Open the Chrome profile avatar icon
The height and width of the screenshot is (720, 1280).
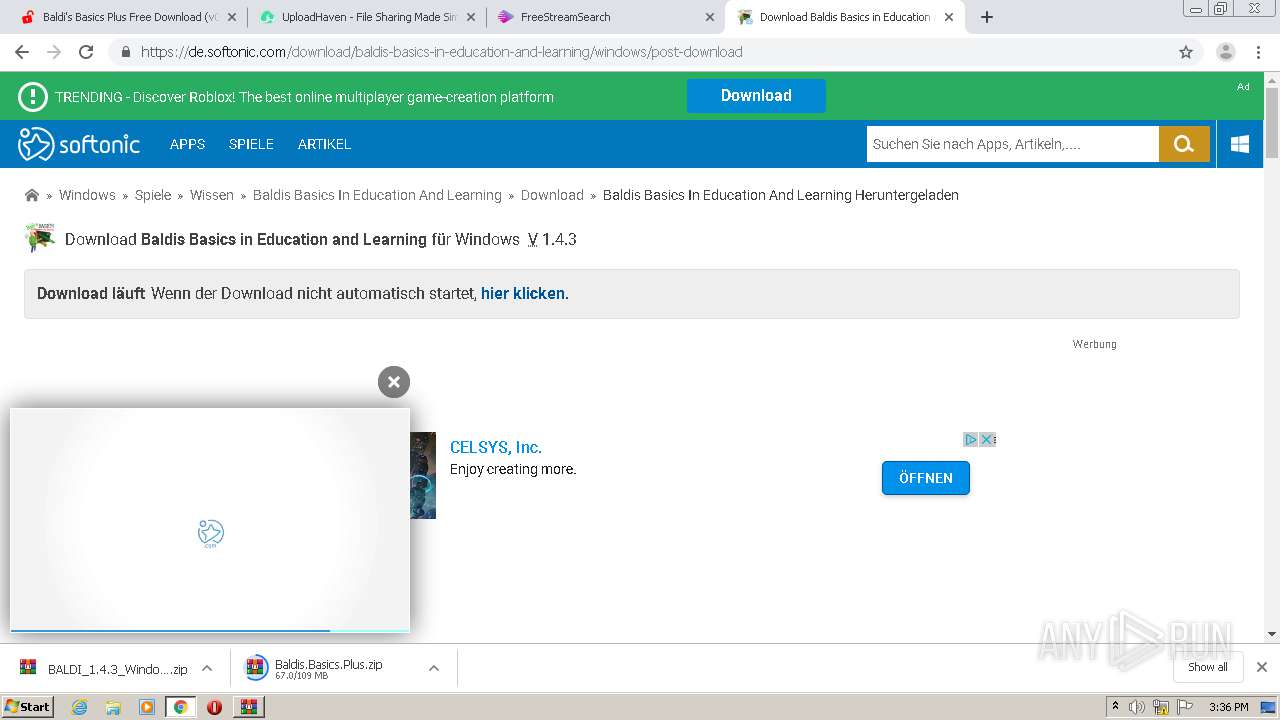pyautogui.click(x=1226, y=52)
